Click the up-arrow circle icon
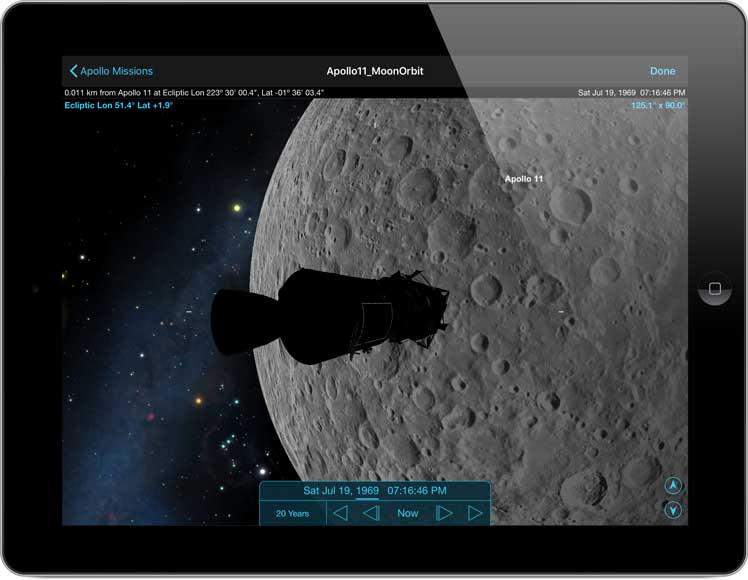748x580 pixels. (x=673, y=486)
